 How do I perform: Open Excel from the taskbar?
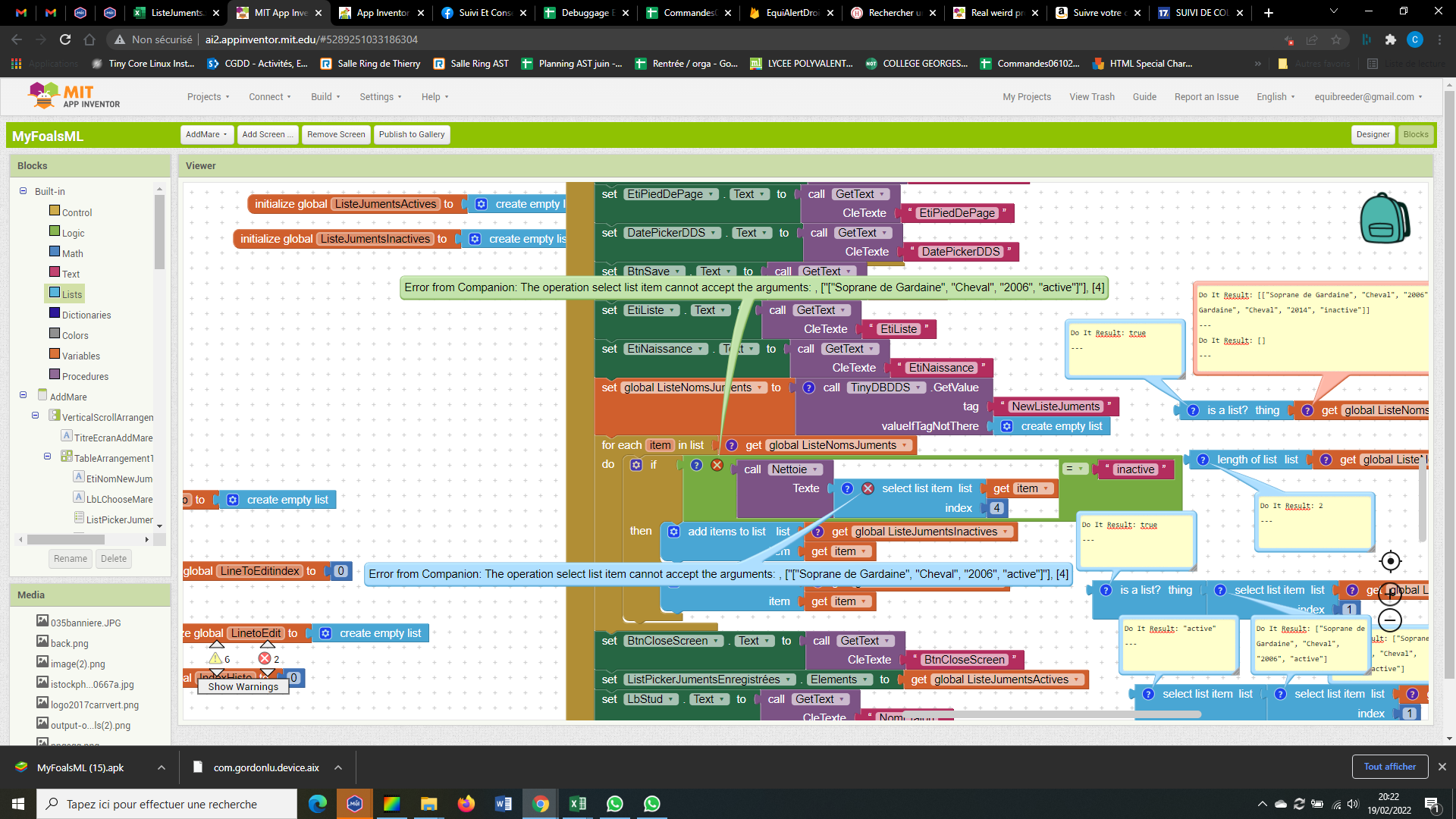pos(578,804)
